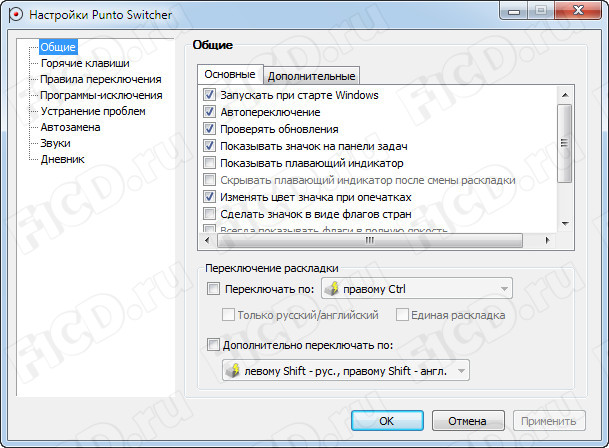The image size is (609, 448).
Task: Click the 'Отмена' button
Action: (468, 420)
